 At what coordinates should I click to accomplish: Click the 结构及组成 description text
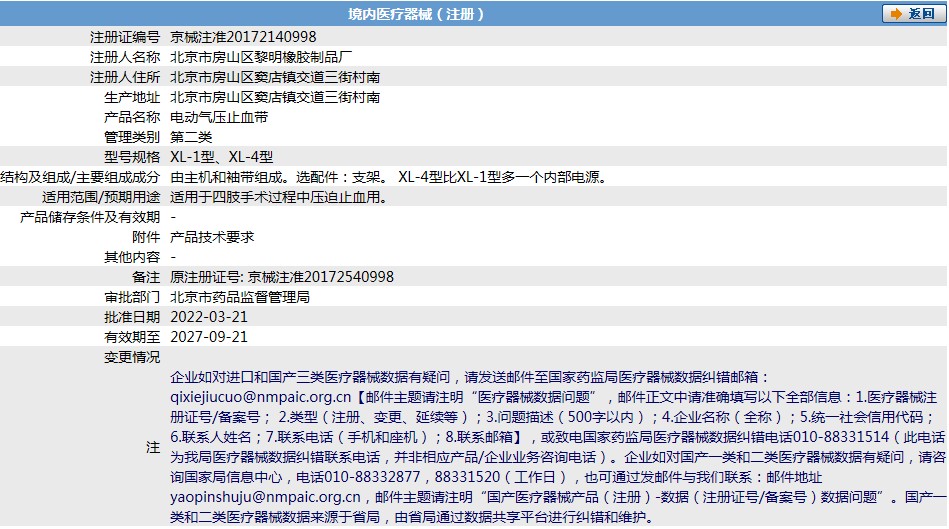pos(388,177)
